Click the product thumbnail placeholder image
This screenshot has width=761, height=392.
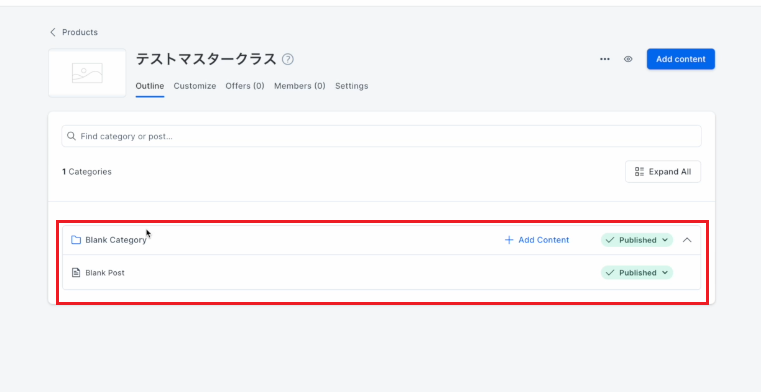pyautogui.click(x=87, y=73)
